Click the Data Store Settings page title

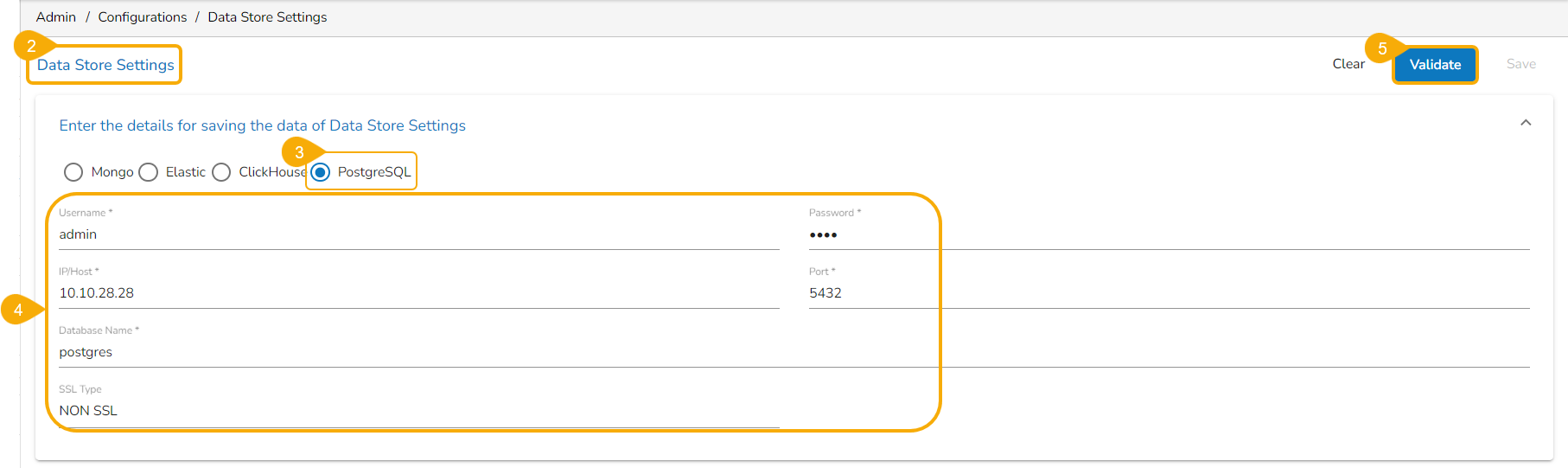pos(105,65)
